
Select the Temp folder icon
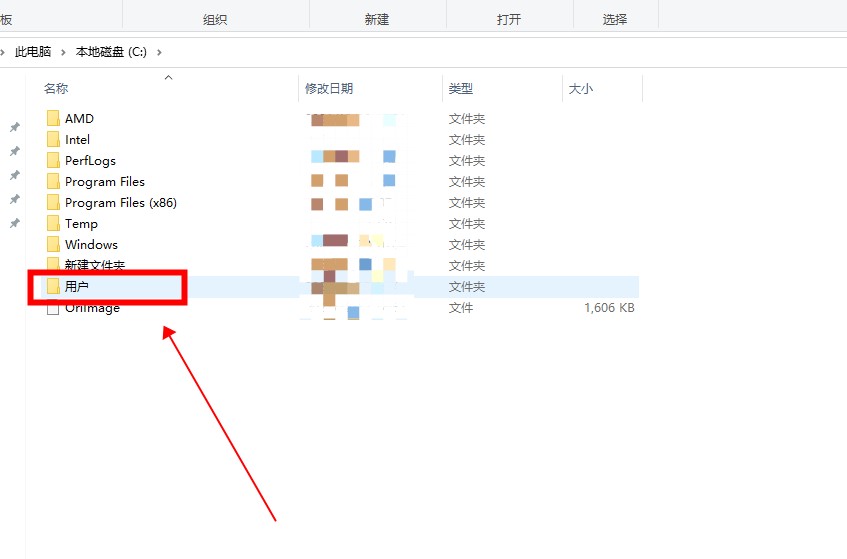(x=54, y=224)
